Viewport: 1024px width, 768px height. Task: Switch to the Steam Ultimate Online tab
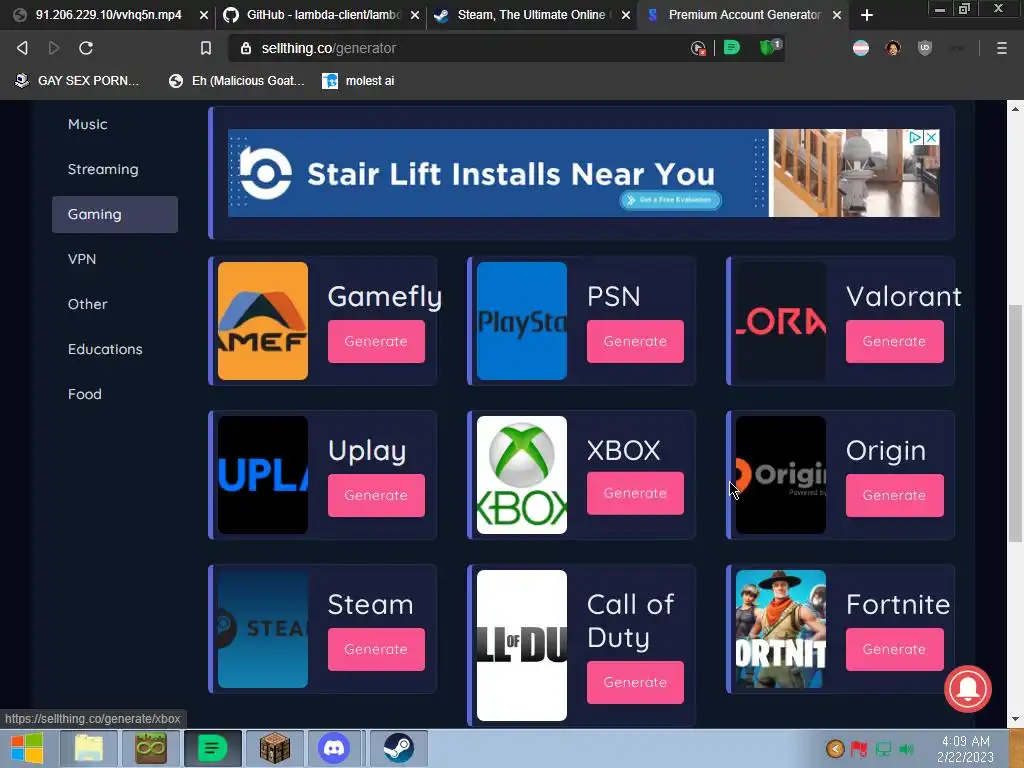coord(532,15)
